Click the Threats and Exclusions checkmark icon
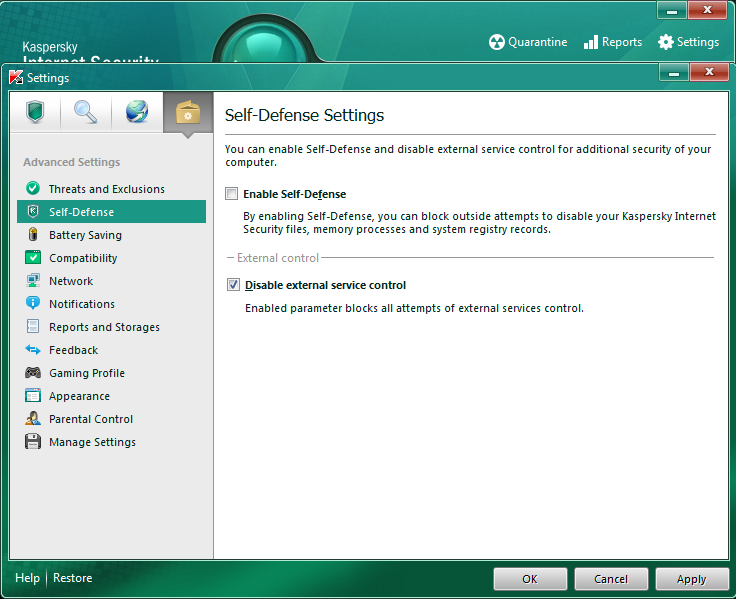The width and height of the screenshot is (736, 599). 33,188
